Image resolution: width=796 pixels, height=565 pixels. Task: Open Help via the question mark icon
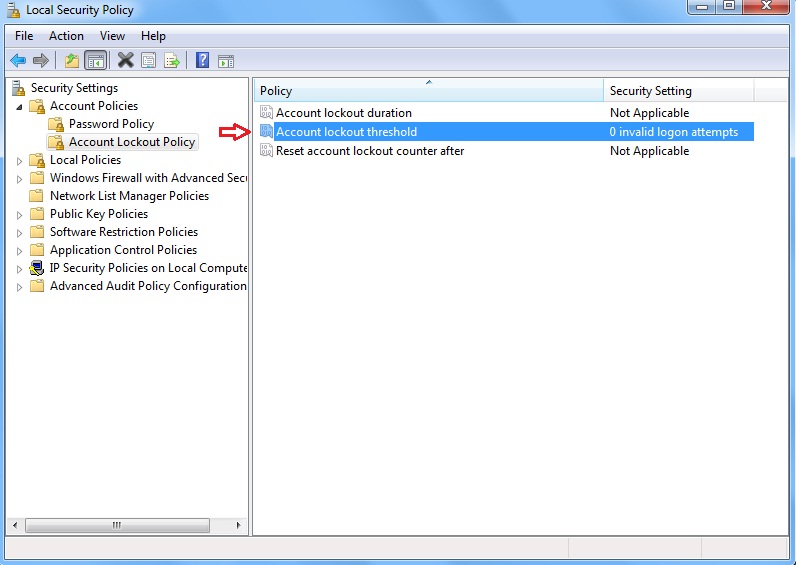pyautogui.click(x=202, y=60)
